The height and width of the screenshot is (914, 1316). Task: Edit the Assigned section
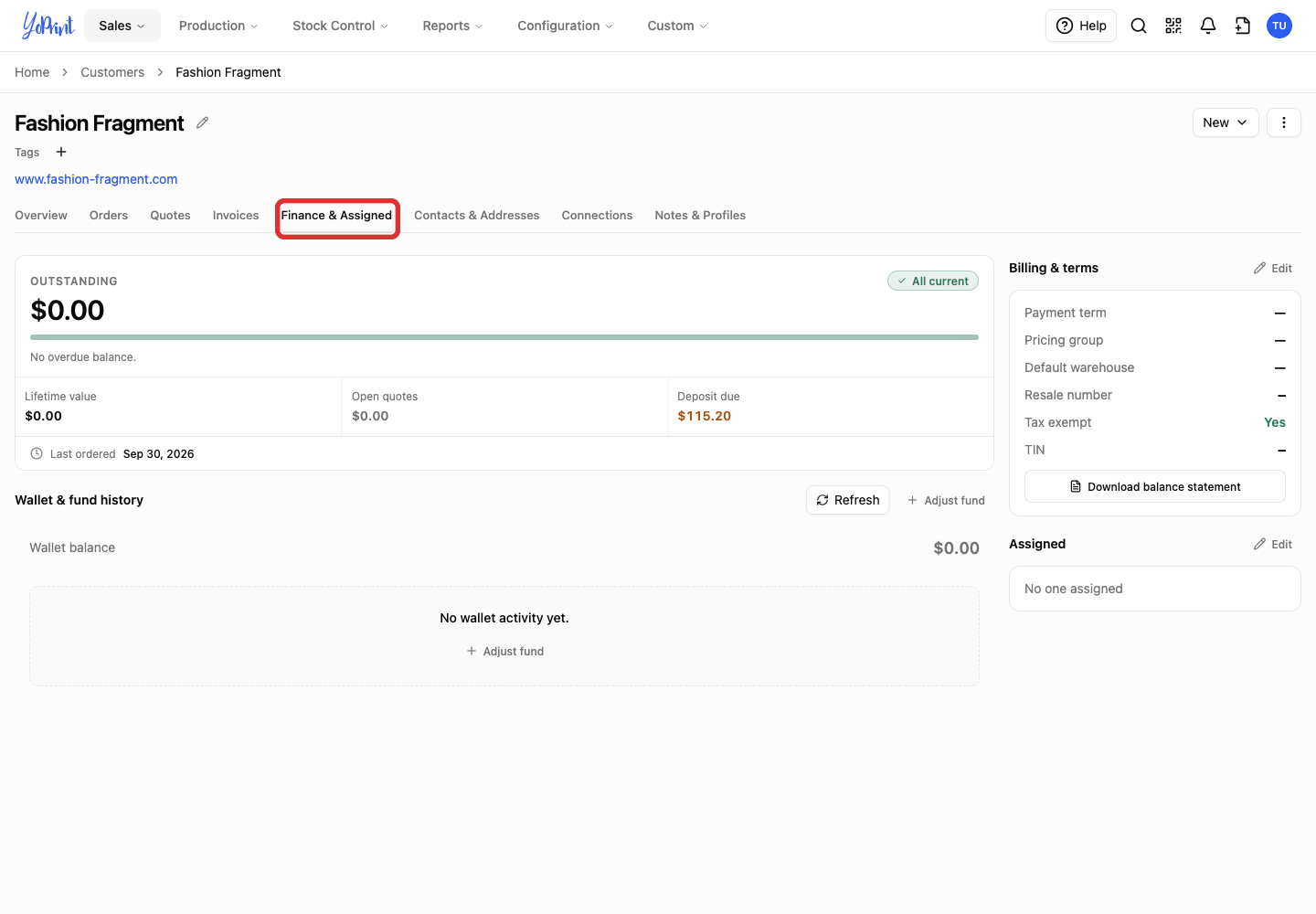pos(1273,544)
